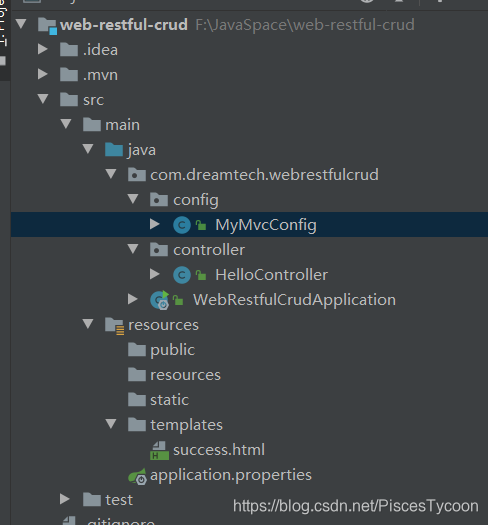Select the HelloController class label

[x=272, y=275]
